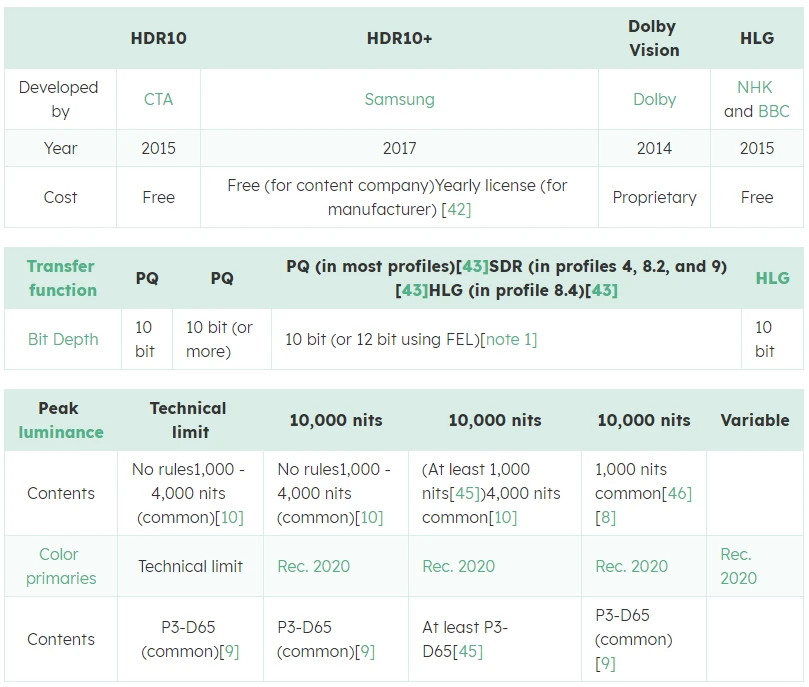Viewport: 809px width, 687px height.
Task: Open the Transfer function link
Action: pyautogui.click(x=61, y=278)
